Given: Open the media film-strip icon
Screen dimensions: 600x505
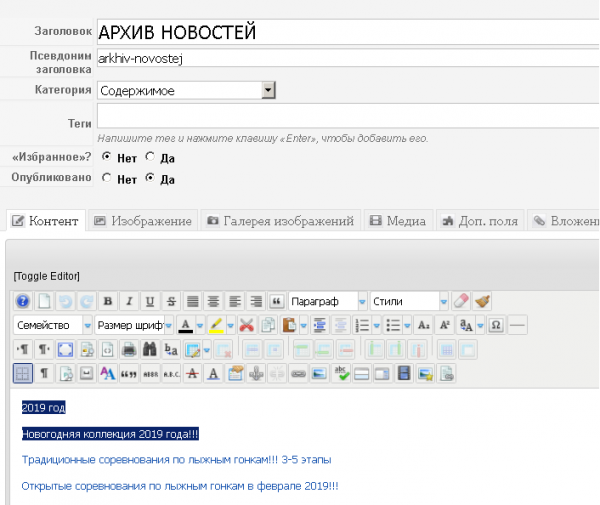Looking at the screenshot, I should coord(404,373).
